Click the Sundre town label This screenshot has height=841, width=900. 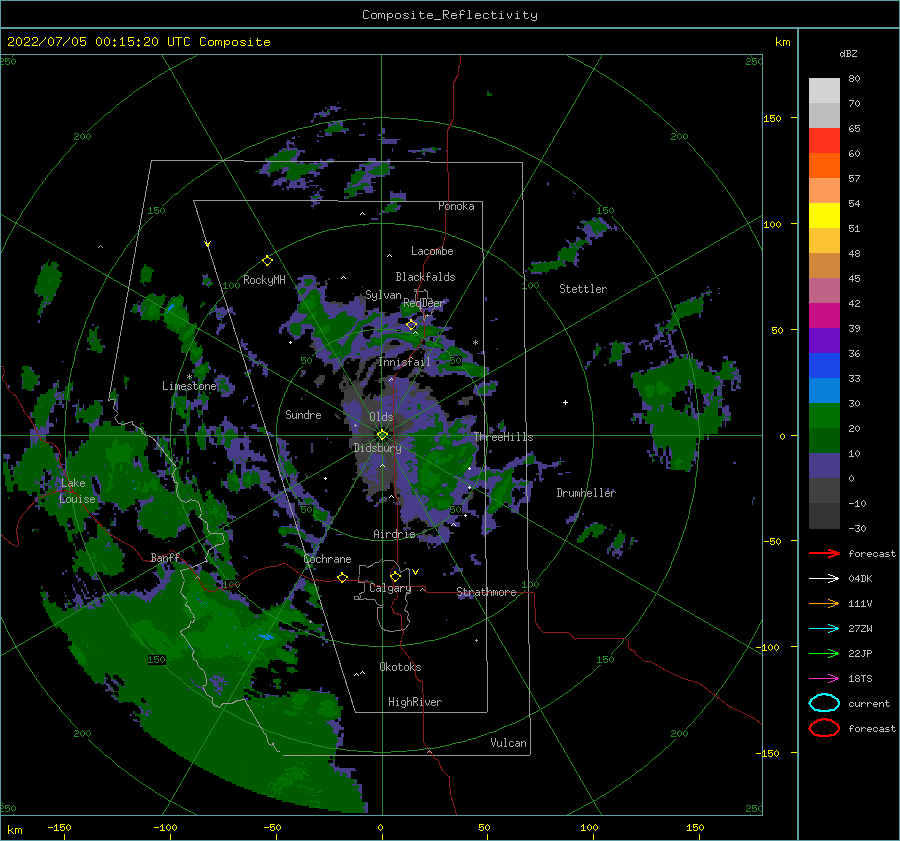click(303, 414)
